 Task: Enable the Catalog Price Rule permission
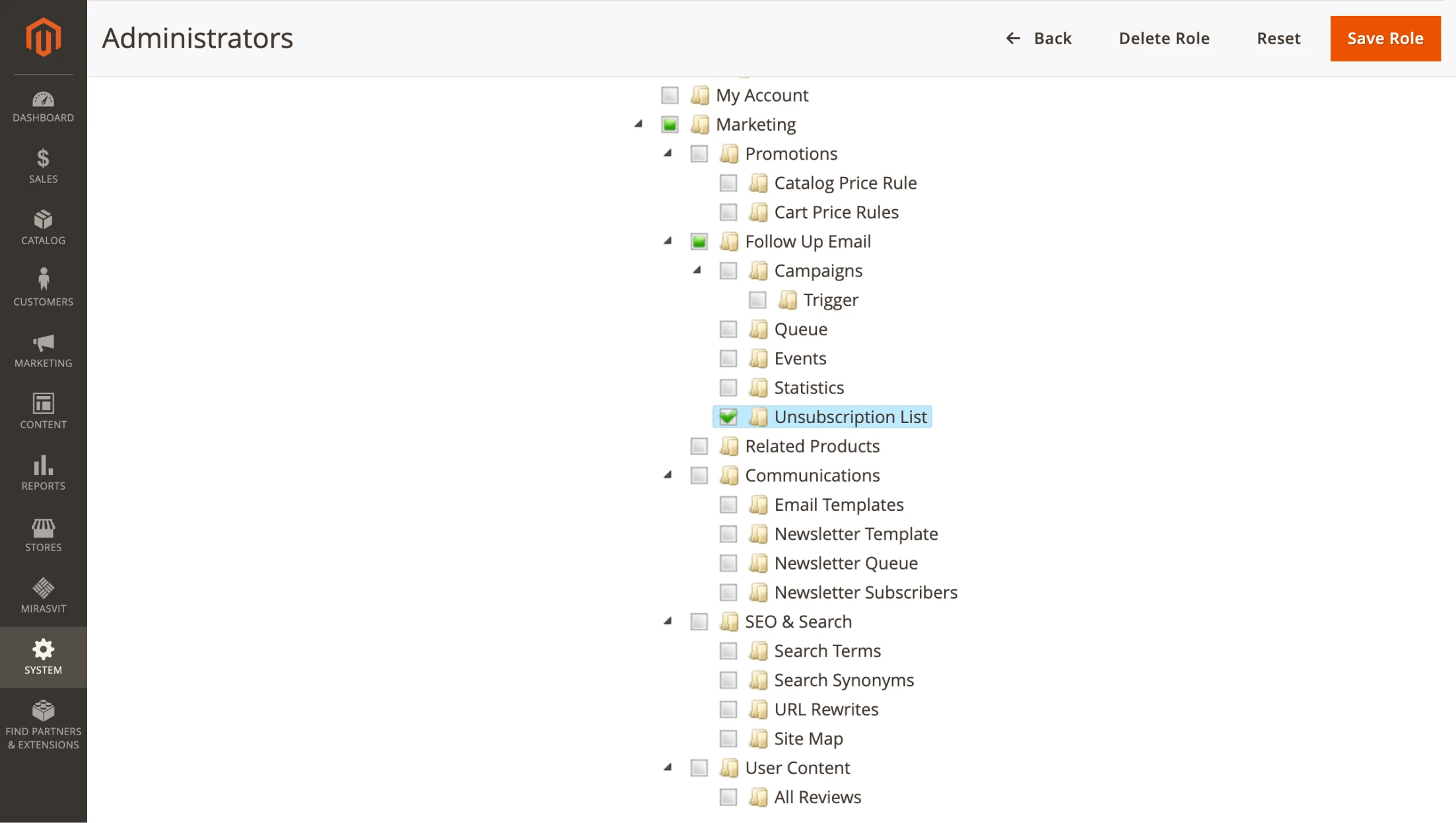728,182
